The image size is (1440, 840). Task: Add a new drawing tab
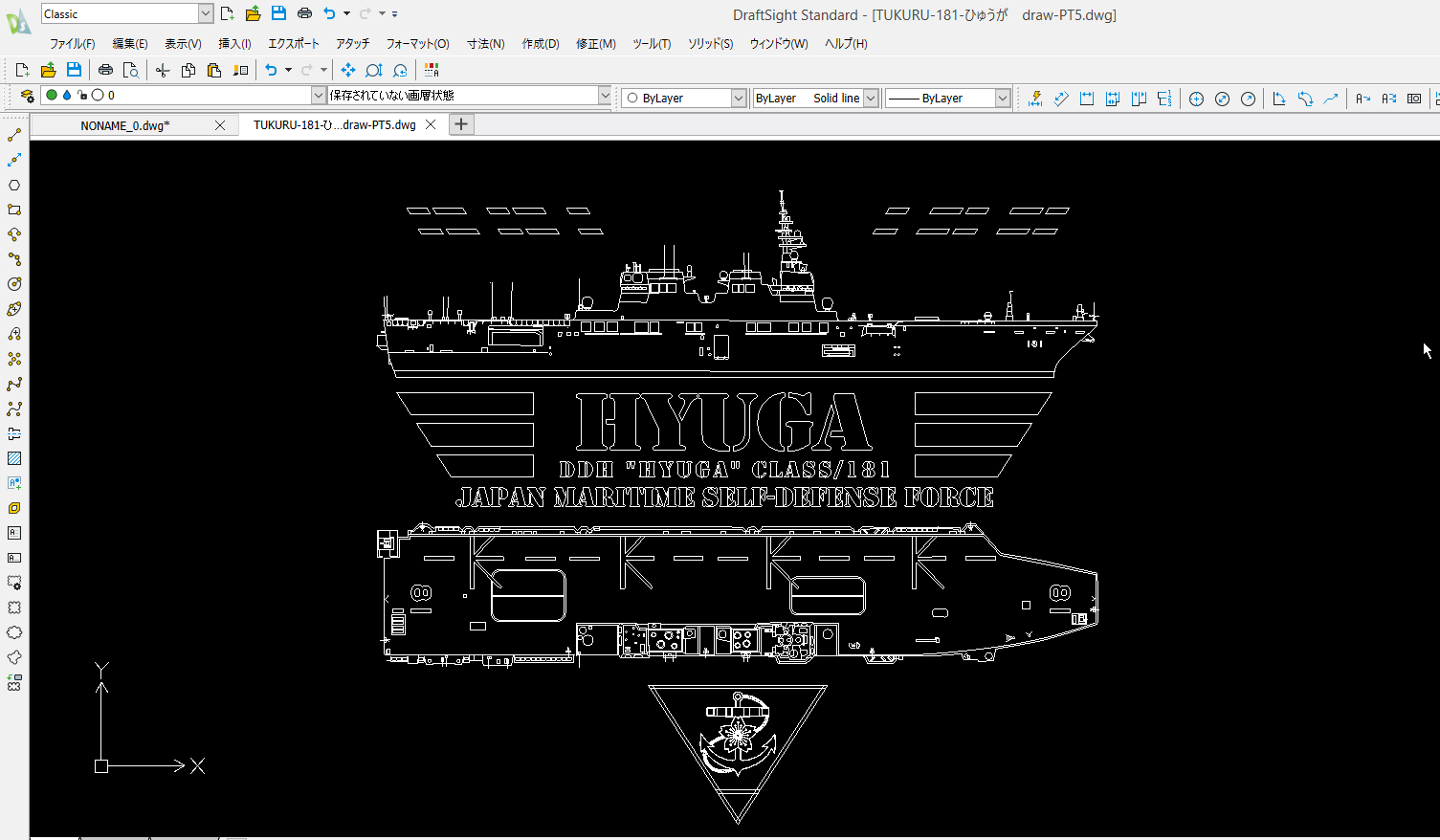point(461,124)
